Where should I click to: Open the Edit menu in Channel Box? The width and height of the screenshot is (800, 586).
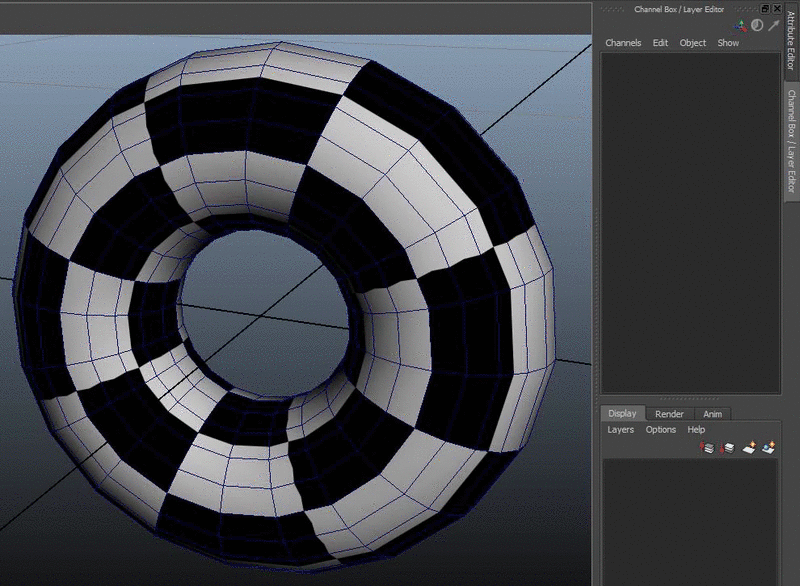[660, 43]
